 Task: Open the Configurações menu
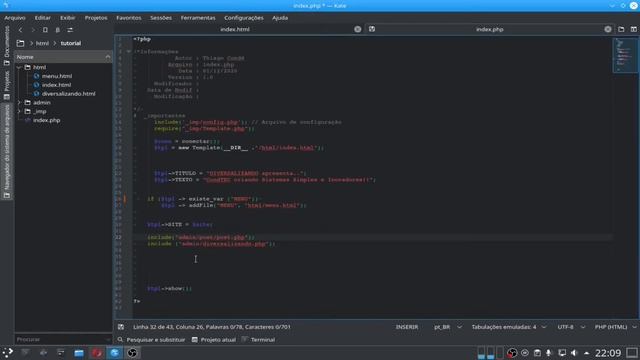[x=244, y=18]
